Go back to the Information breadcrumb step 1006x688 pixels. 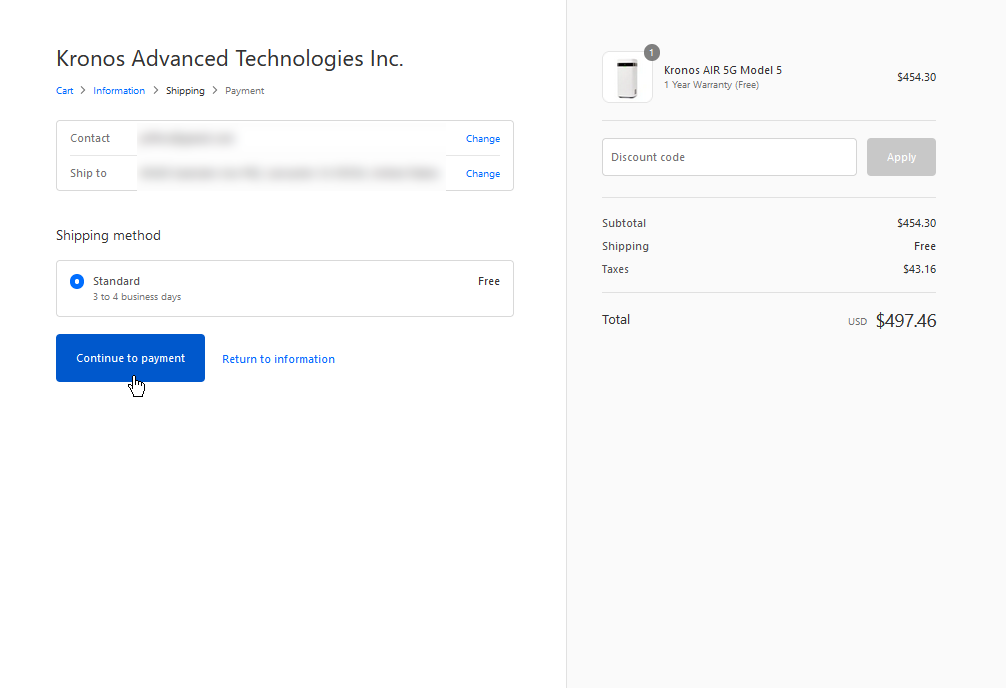pos(119,91)
